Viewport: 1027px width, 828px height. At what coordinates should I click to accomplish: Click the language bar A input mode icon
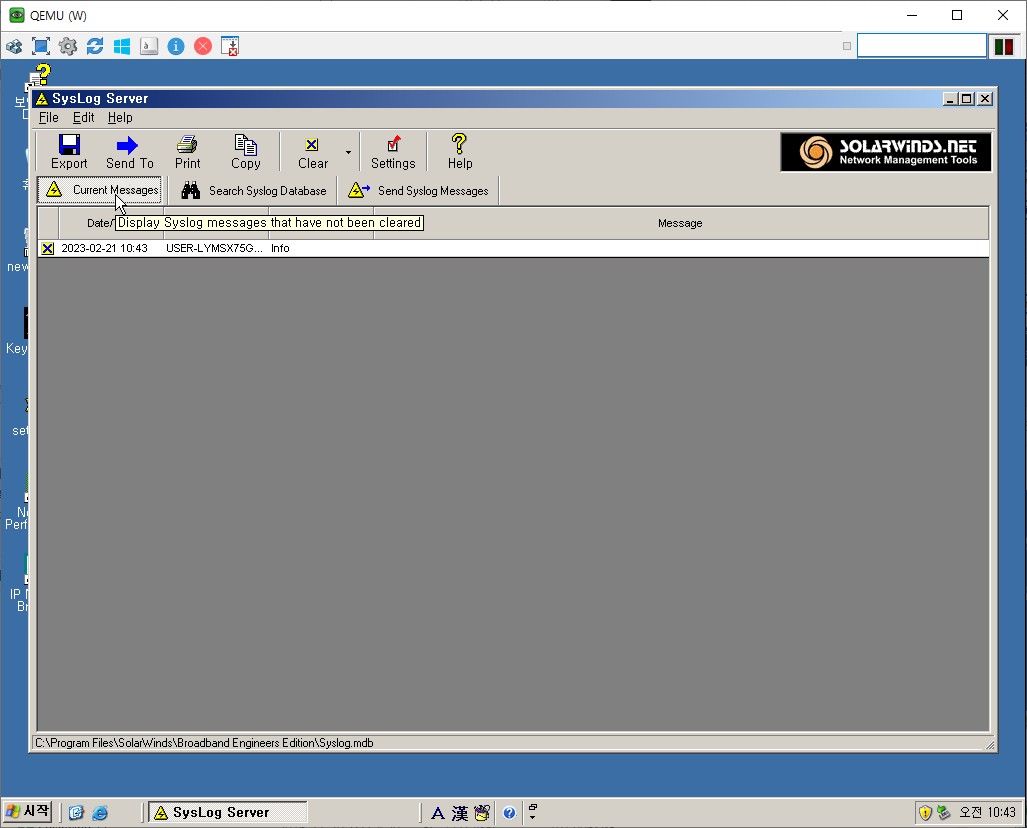pyautogui.click(x=438, y=814)
